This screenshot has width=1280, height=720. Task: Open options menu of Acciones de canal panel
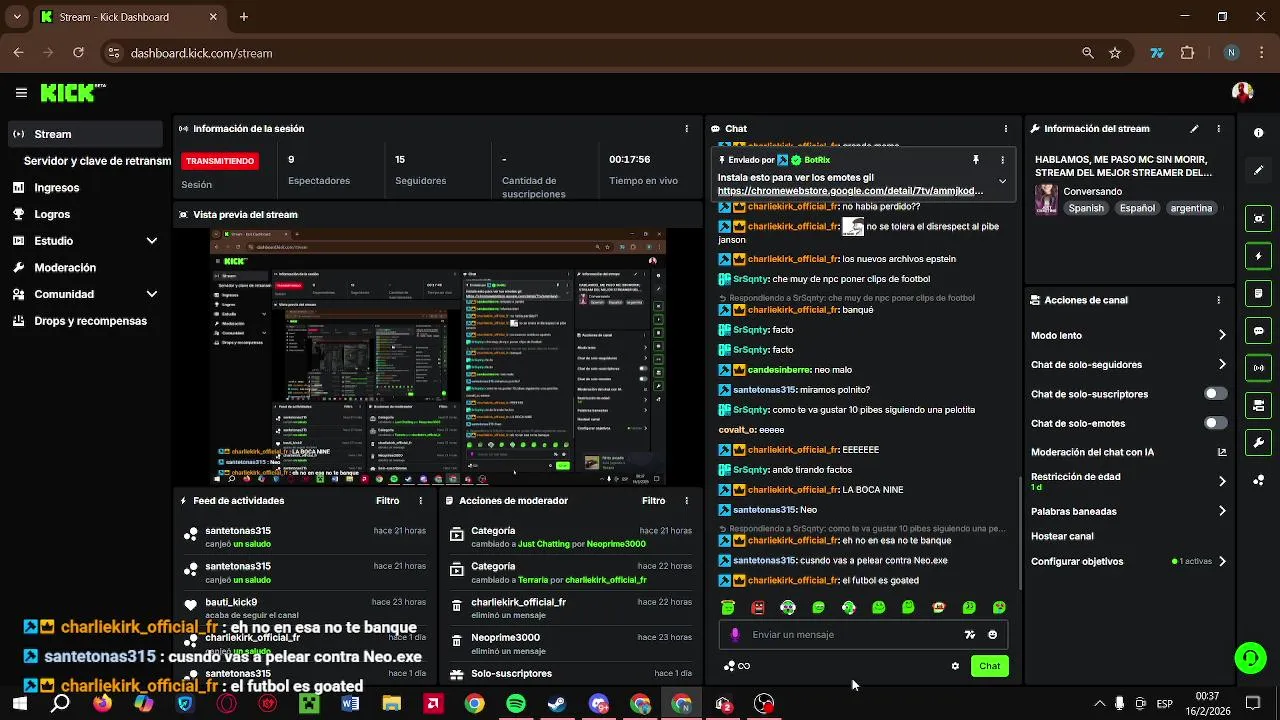coord(1218,300)
